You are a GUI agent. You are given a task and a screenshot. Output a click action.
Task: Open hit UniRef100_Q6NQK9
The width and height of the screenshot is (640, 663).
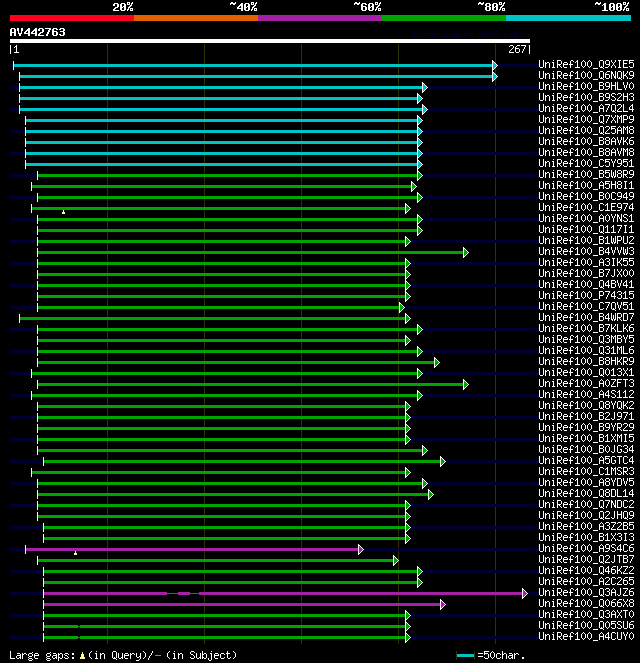(586, 75)
